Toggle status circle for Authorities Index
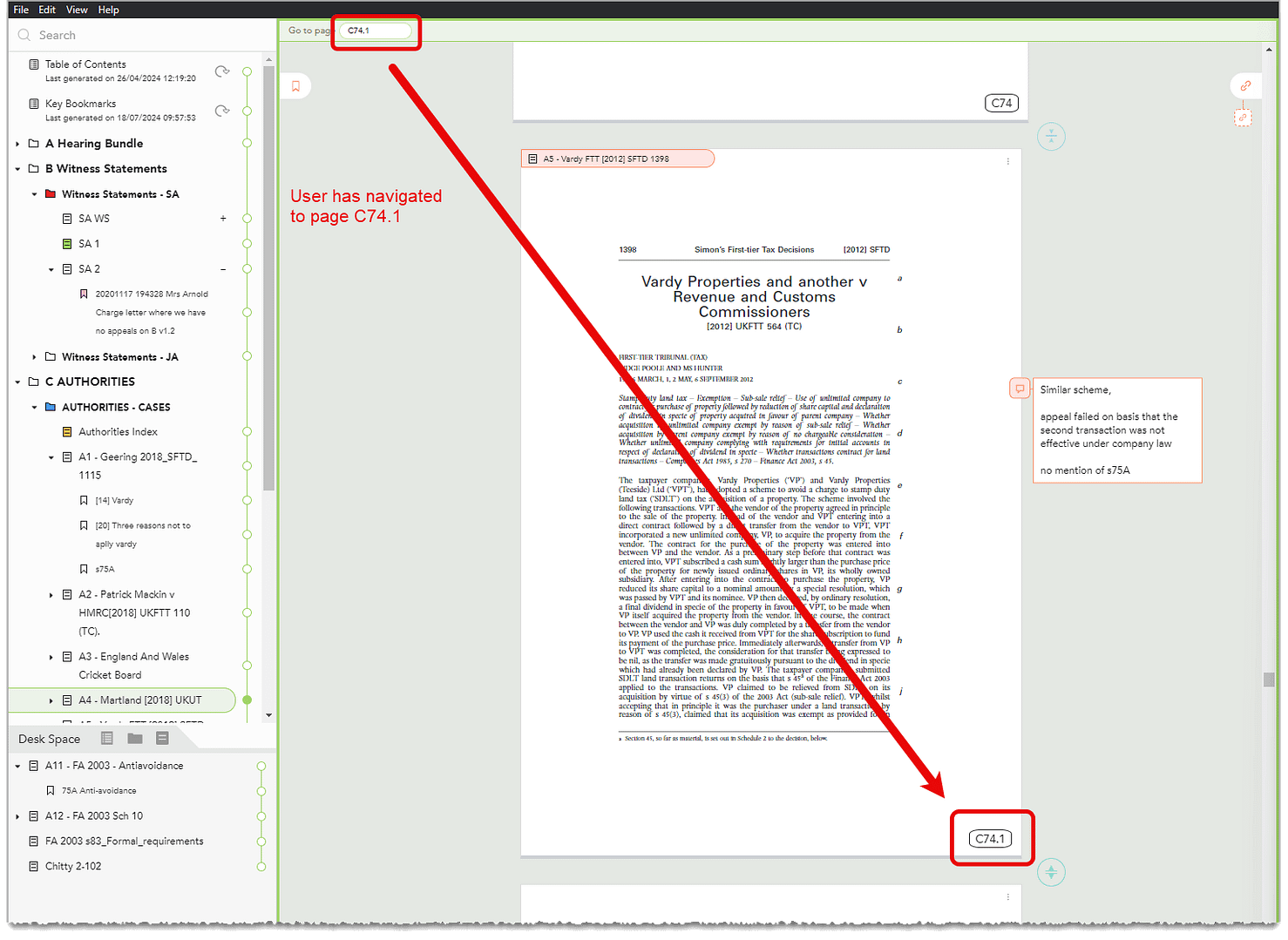 click(x=247, y=432)
